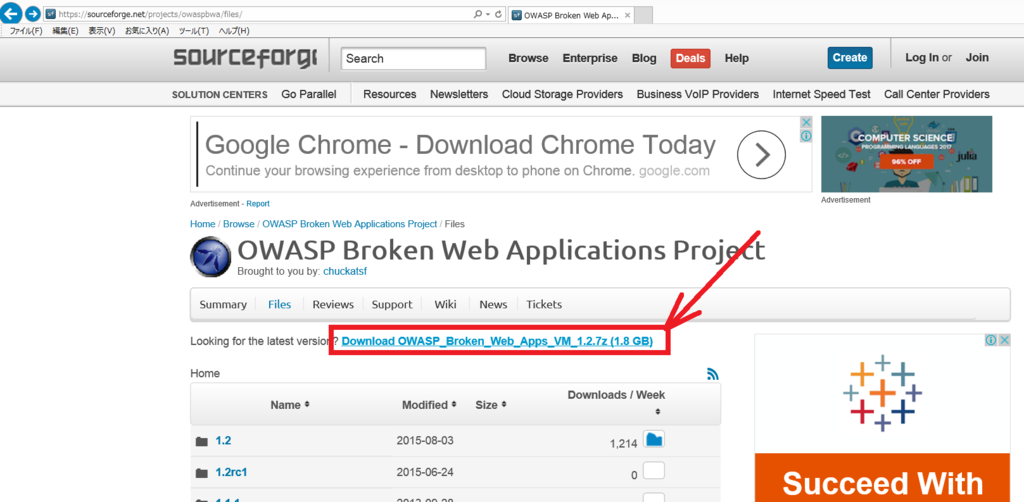Screen dimensions: 1024x502
Task: Go forward with the browser forward arrow
Action: 33,14
